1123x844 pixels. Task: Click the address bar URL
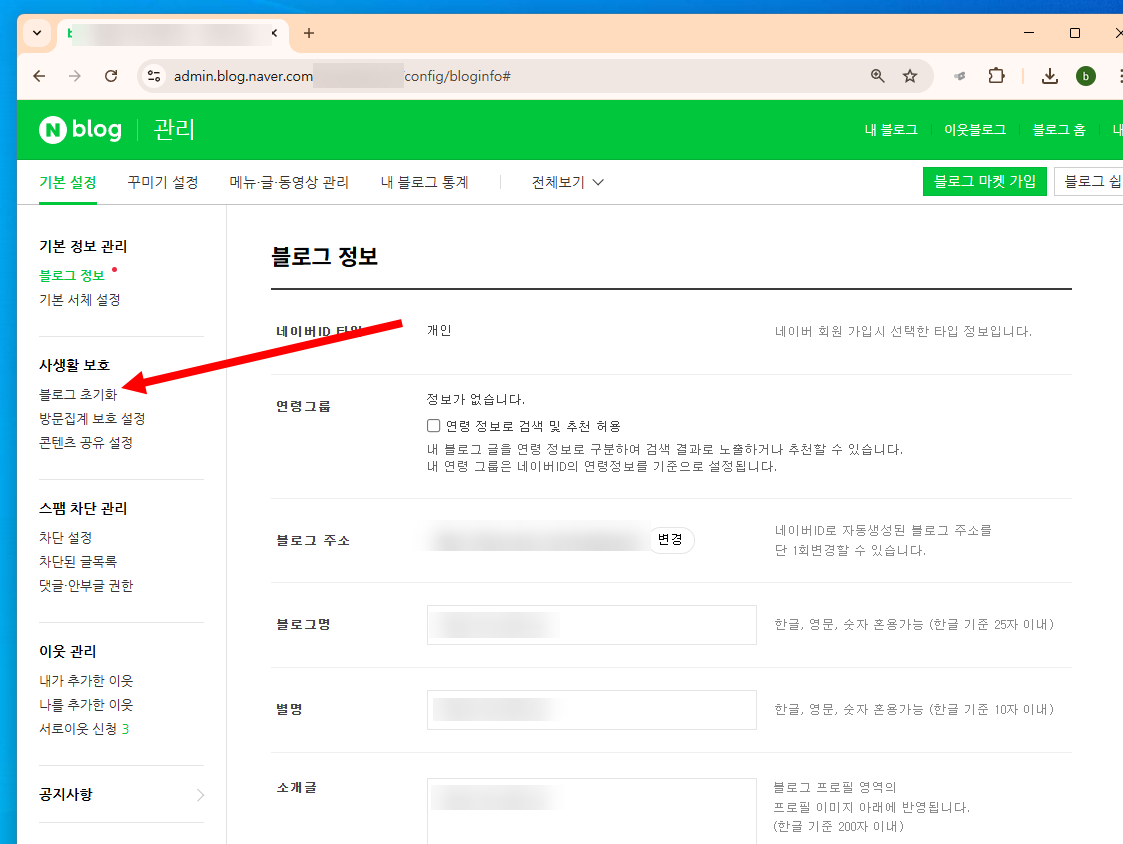[342, 76]
